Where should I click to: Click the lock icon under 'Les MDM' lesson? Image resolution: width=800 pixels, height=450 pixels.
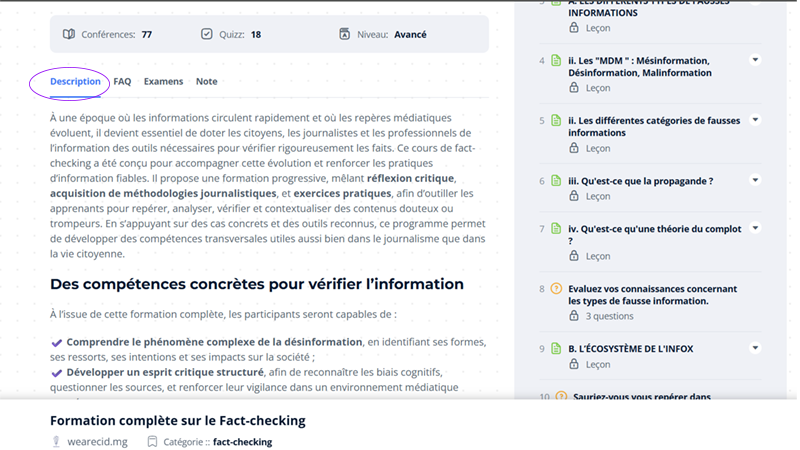[574, 88]
